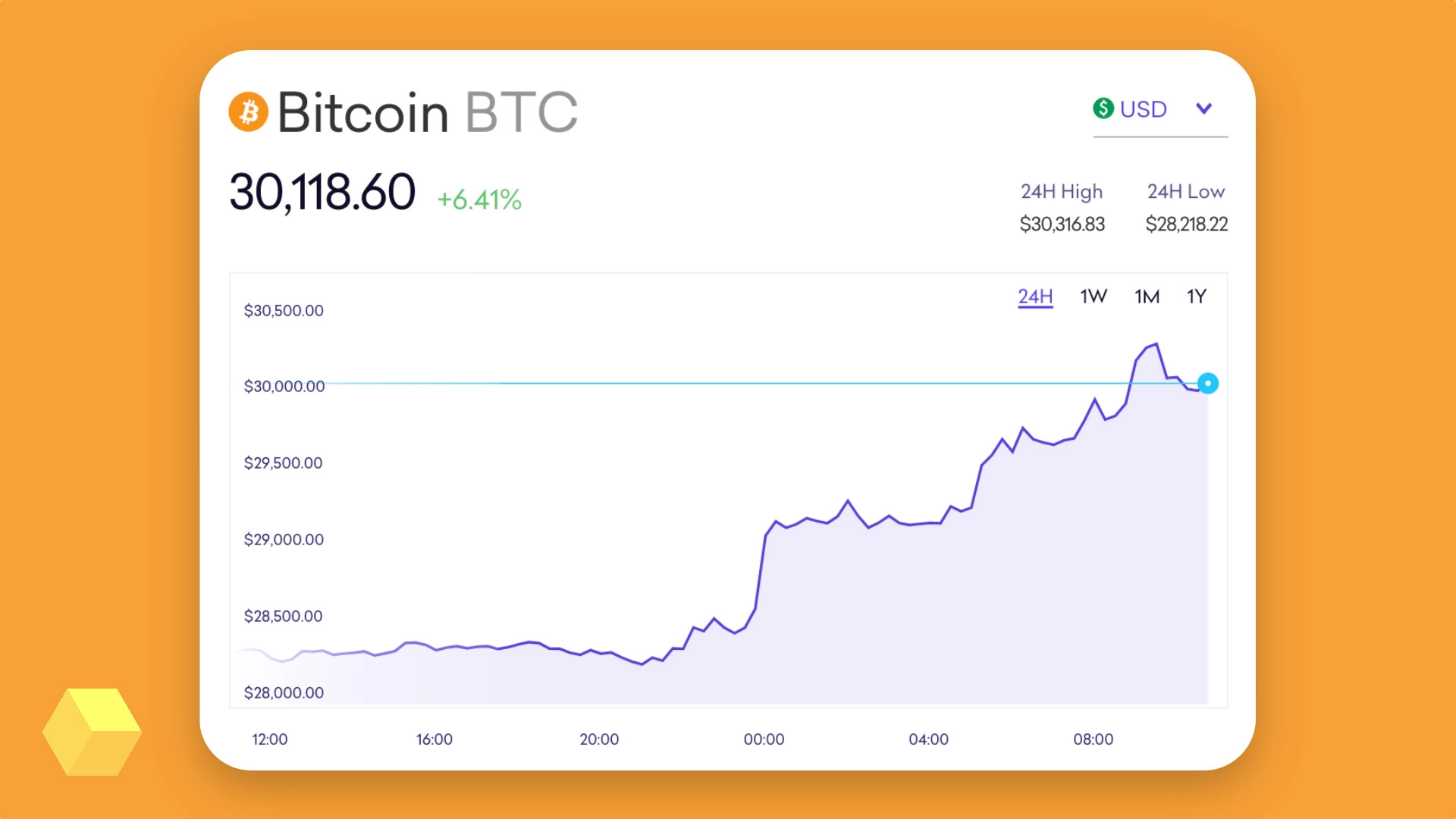This screenshot has width=1456, height=819.
Task: Click the orange Bitcoin logo icon
Action: coord(249,112)
